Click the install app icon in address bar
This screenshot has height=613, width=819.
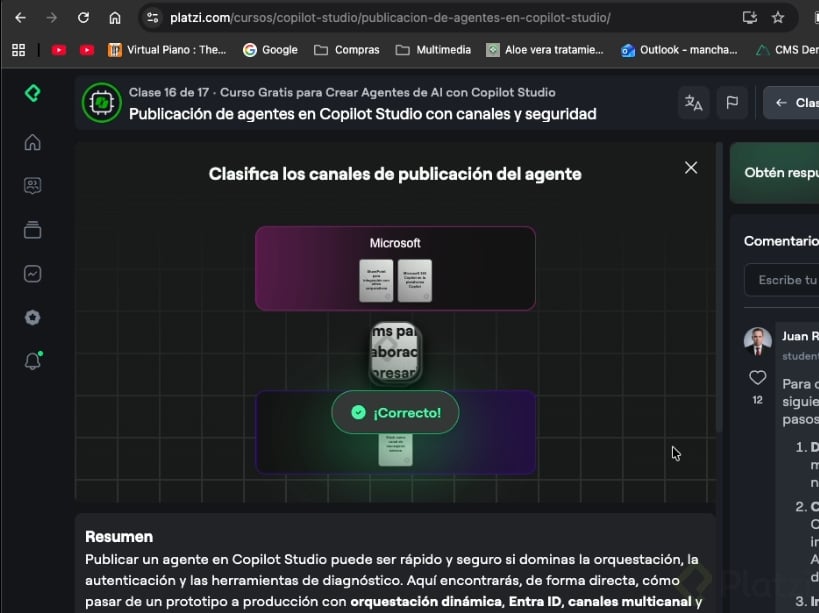[750, 18]
